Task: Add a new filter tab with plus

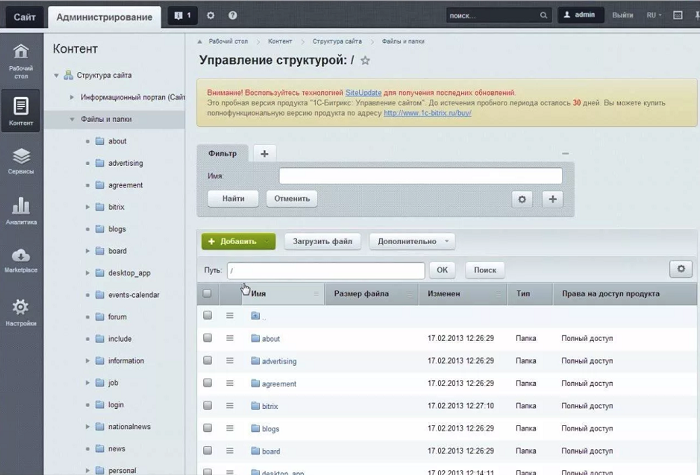Action: [x=264, y=154]
